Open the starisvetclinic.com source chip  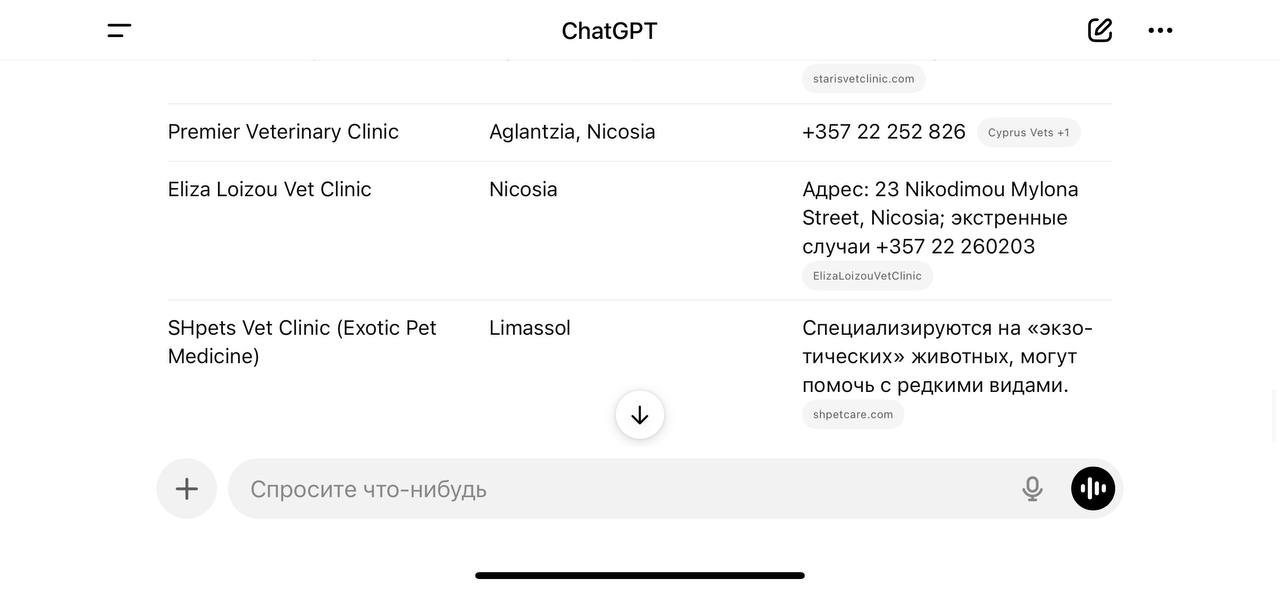(x=863, y=79)
